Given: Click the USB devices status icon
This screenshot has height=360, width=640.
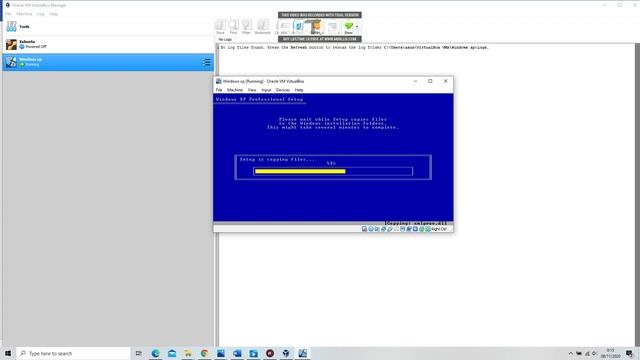Looking at the screenshot, I should [390, 229].
